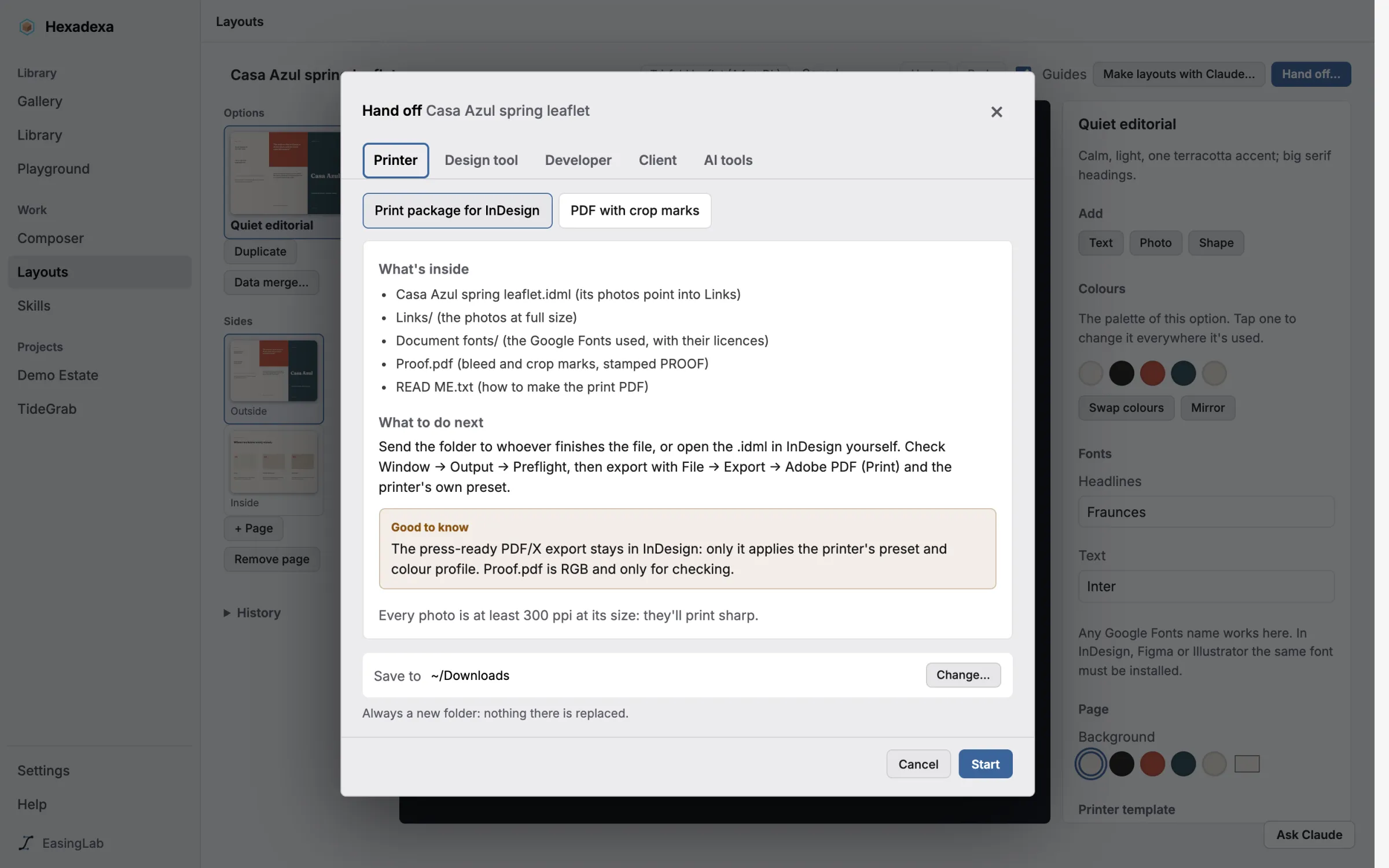The height and width of the screenshot is (868, 1389).
Task: Choose PDF with crop marks option
Action: (x=634, y=211)
